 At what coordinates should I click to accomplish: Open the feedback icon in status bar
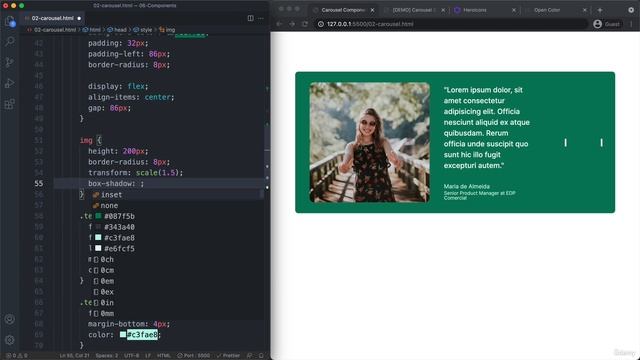[249, 356]
